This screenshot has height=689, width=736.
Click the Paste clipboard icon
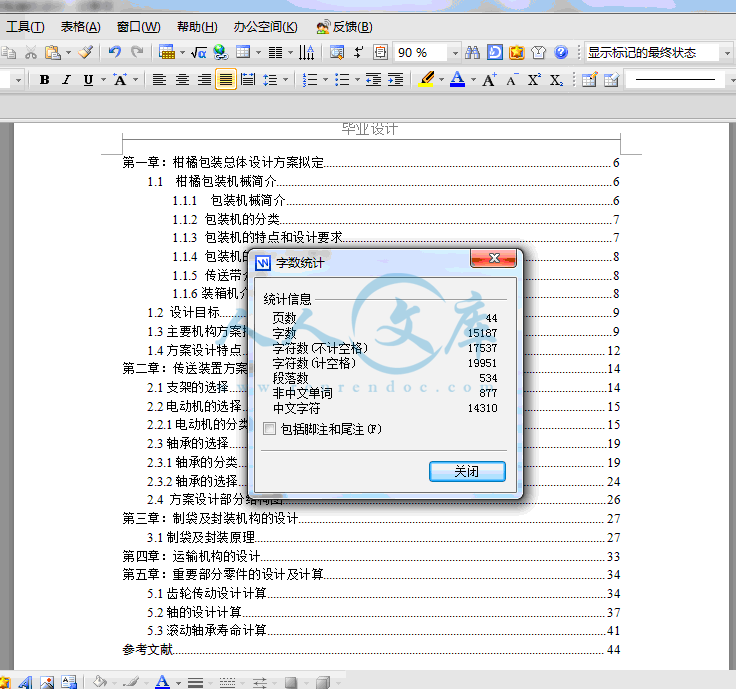[53, 52]
